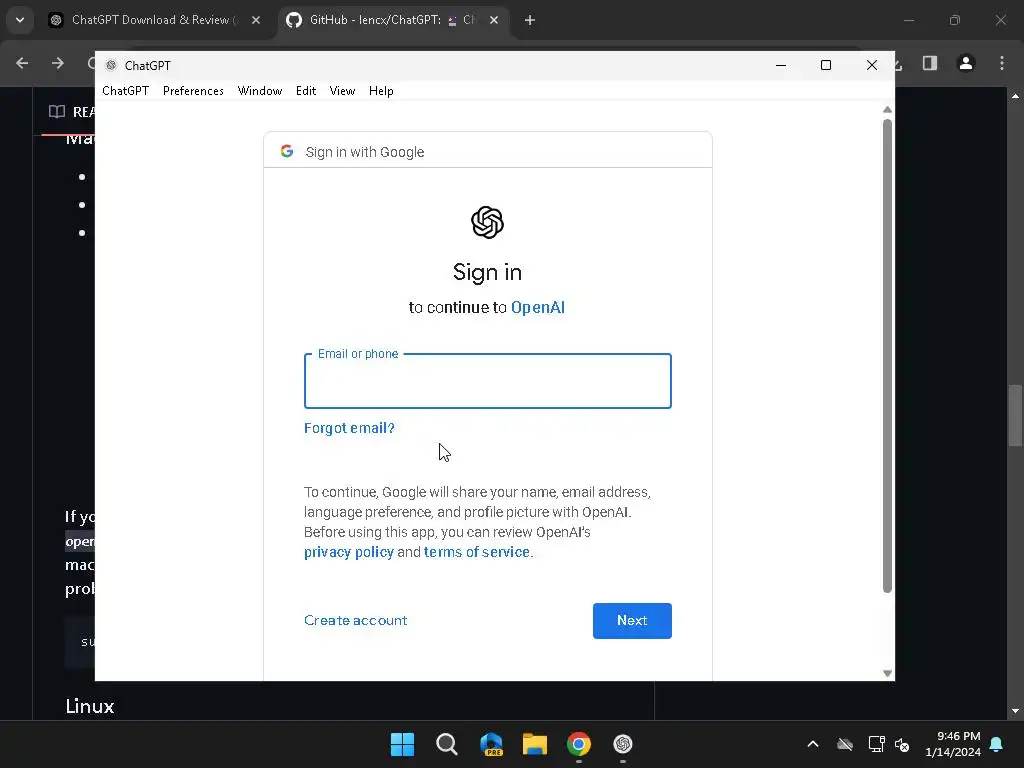Viewport: 1024px width, 768px height.
Task: Open ChatGPT app from taskbar
Action: coord(623,744)
